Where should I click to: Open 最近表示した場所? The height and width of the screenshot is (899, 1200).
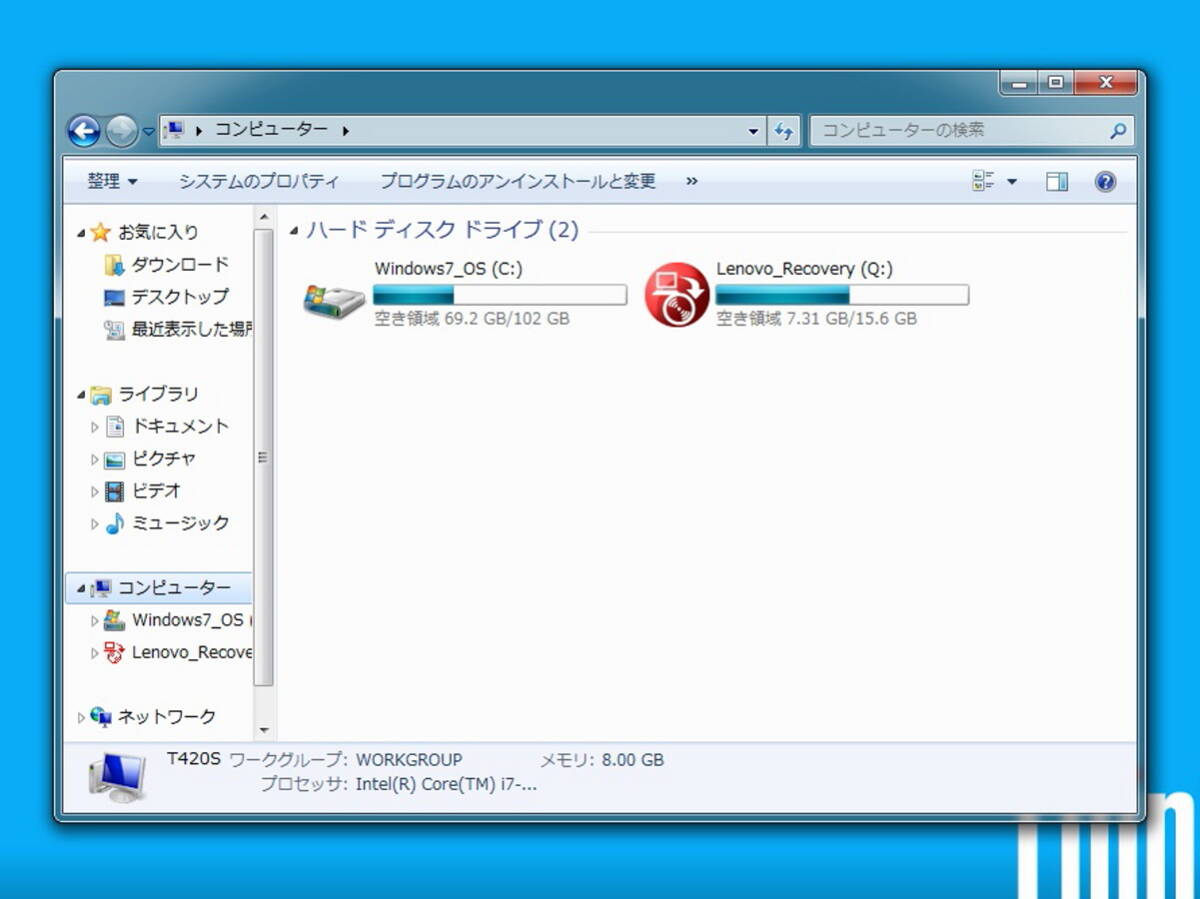tap(191, 329)
